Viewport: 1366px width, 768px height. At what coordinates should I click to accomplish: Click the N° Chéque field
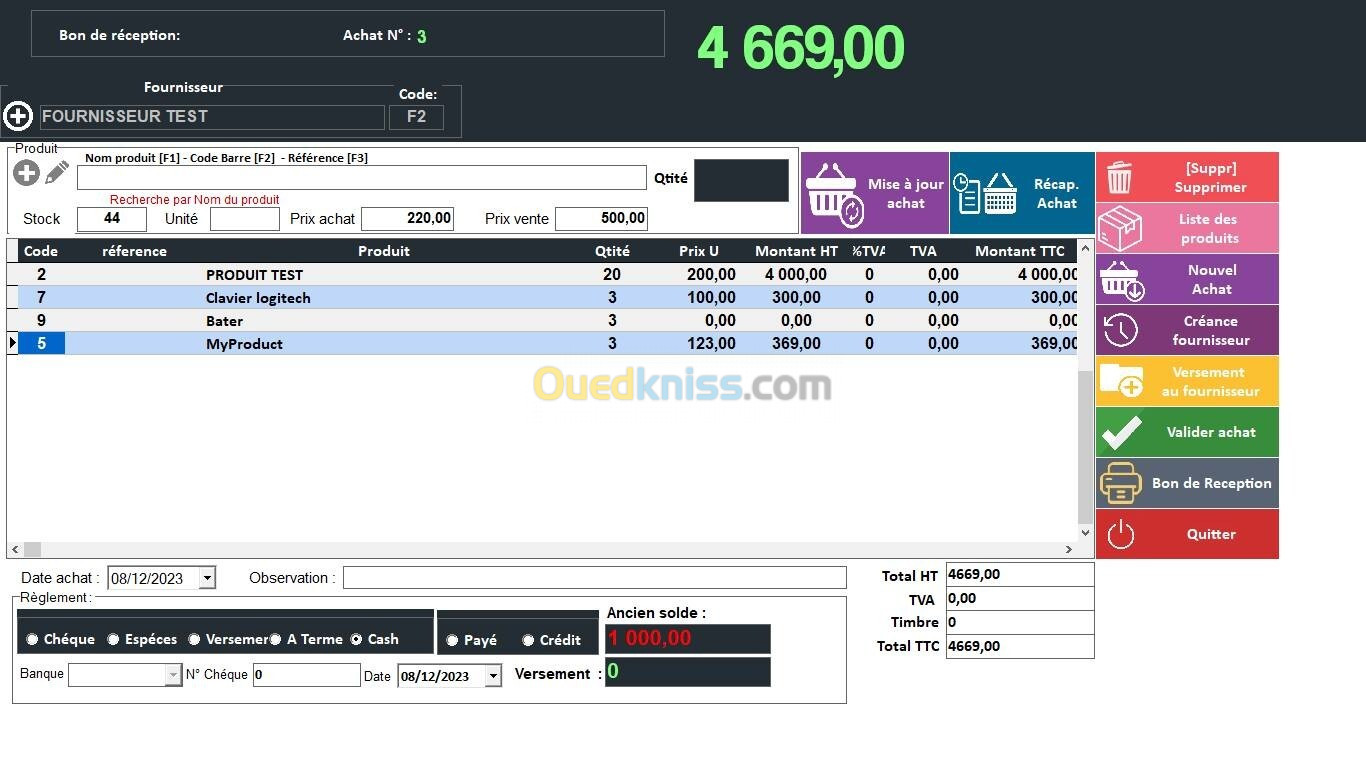pyautogui.click(x=306, y=675)
